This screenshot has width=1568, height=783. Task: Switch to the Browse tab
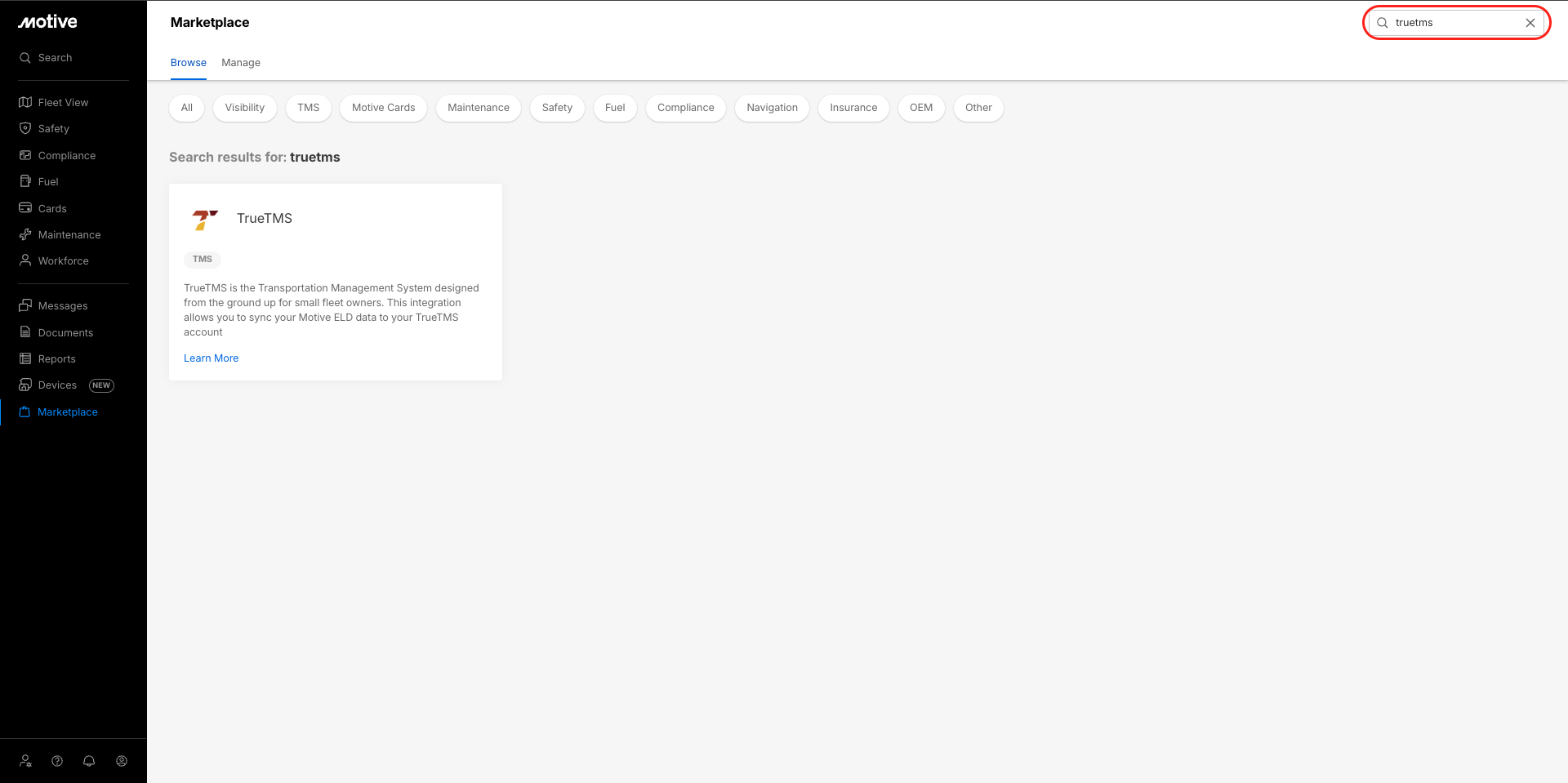pyautogui.click(x=189, y=63)
